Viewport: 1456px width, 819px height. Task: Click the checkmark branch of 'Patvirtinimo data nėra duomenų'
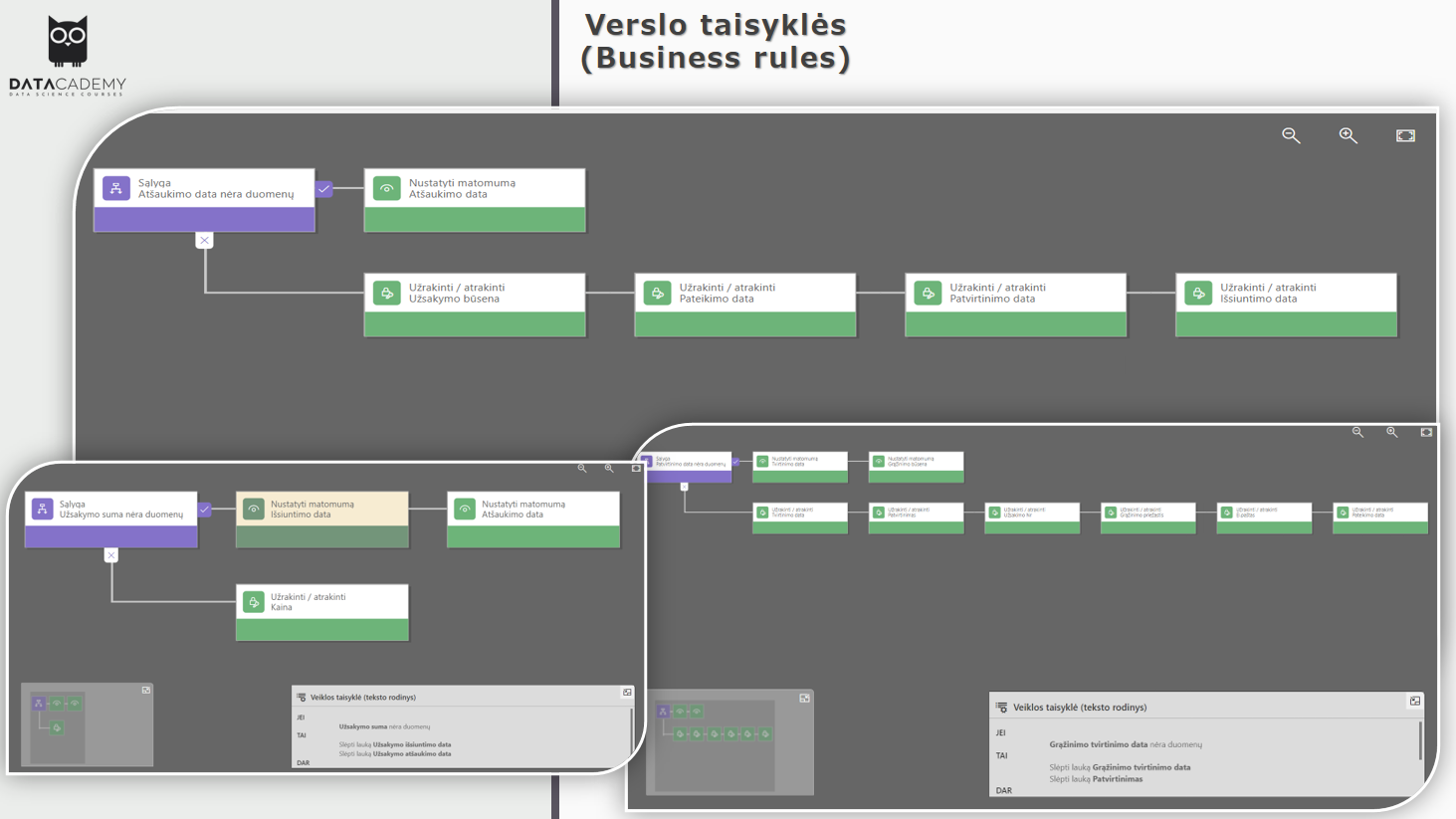(735, 462)
